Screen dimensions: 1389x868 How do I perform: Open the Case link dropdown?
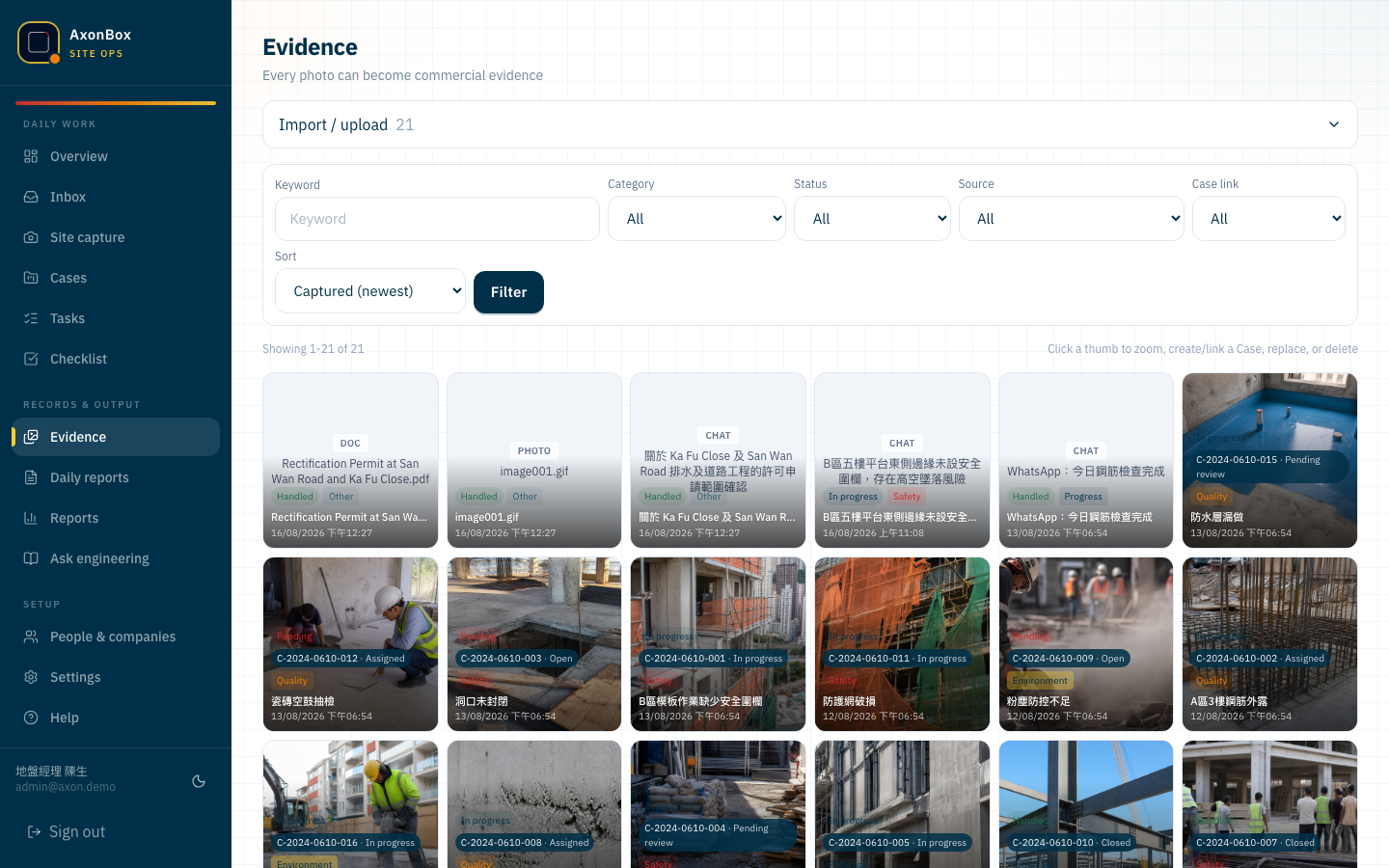point(1268,219)
